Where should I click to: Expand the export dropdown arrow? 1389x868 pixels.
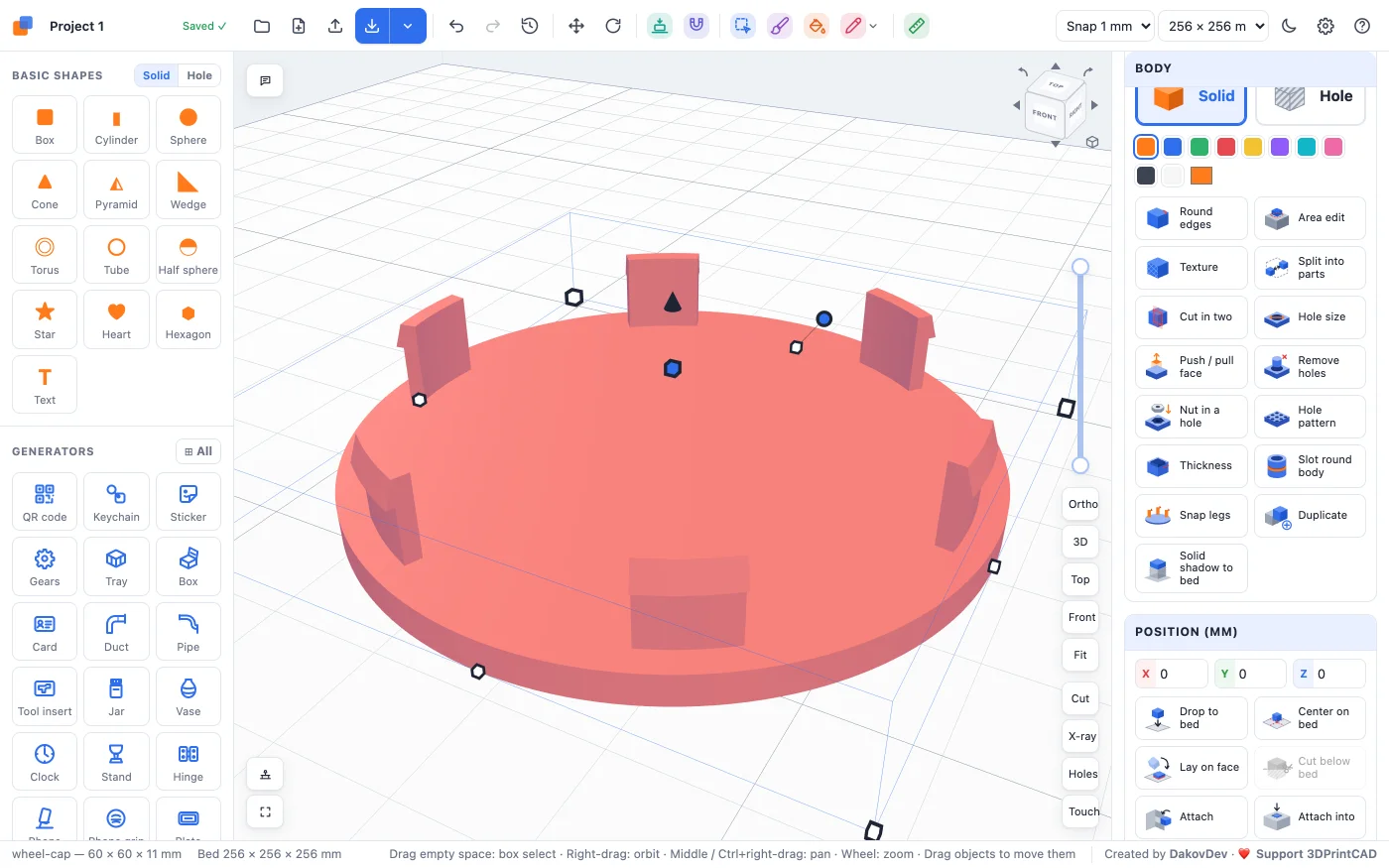point(408,26)
